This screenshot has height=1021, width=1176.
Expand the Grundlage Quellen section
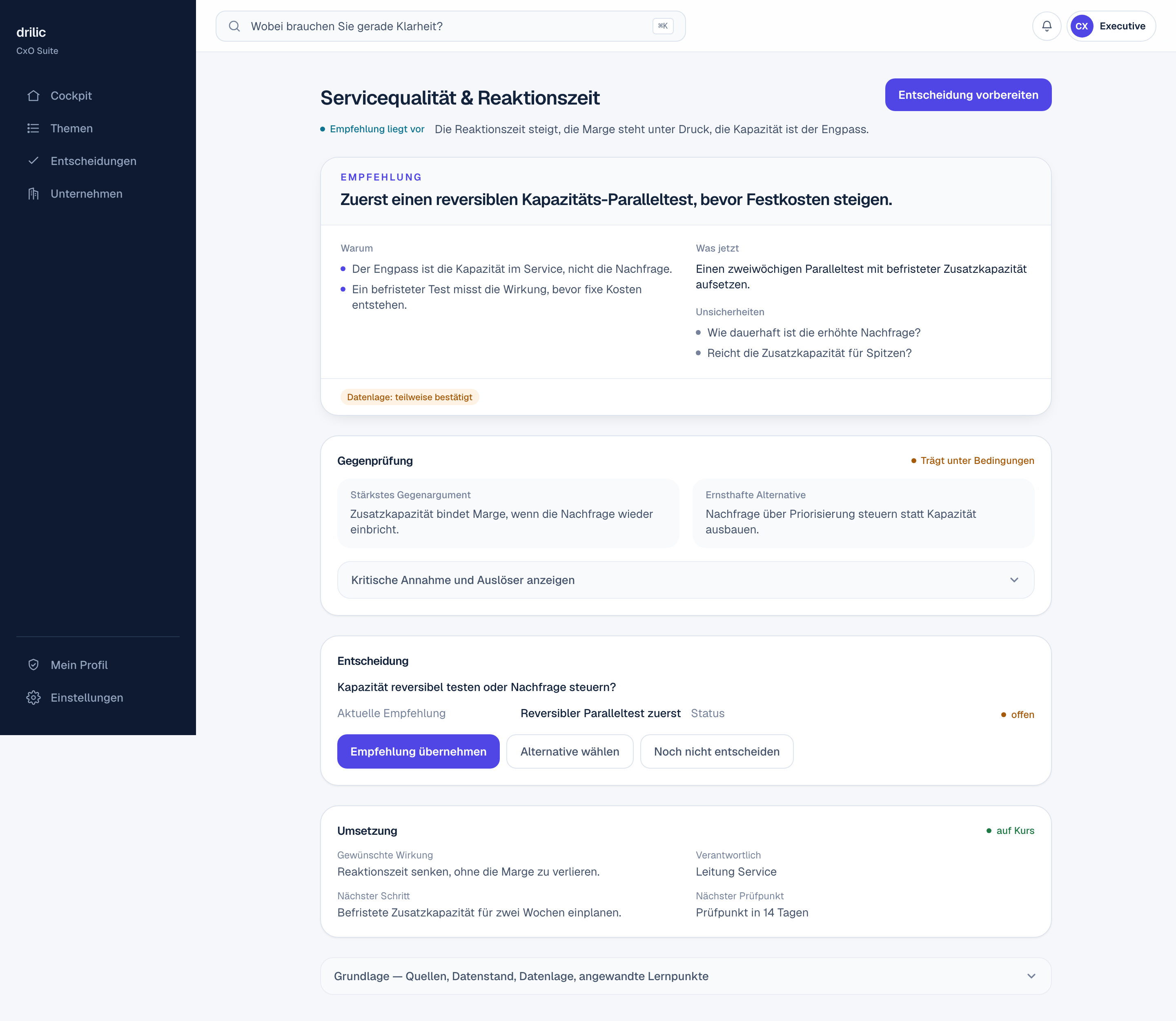click(x=686, y=976)
